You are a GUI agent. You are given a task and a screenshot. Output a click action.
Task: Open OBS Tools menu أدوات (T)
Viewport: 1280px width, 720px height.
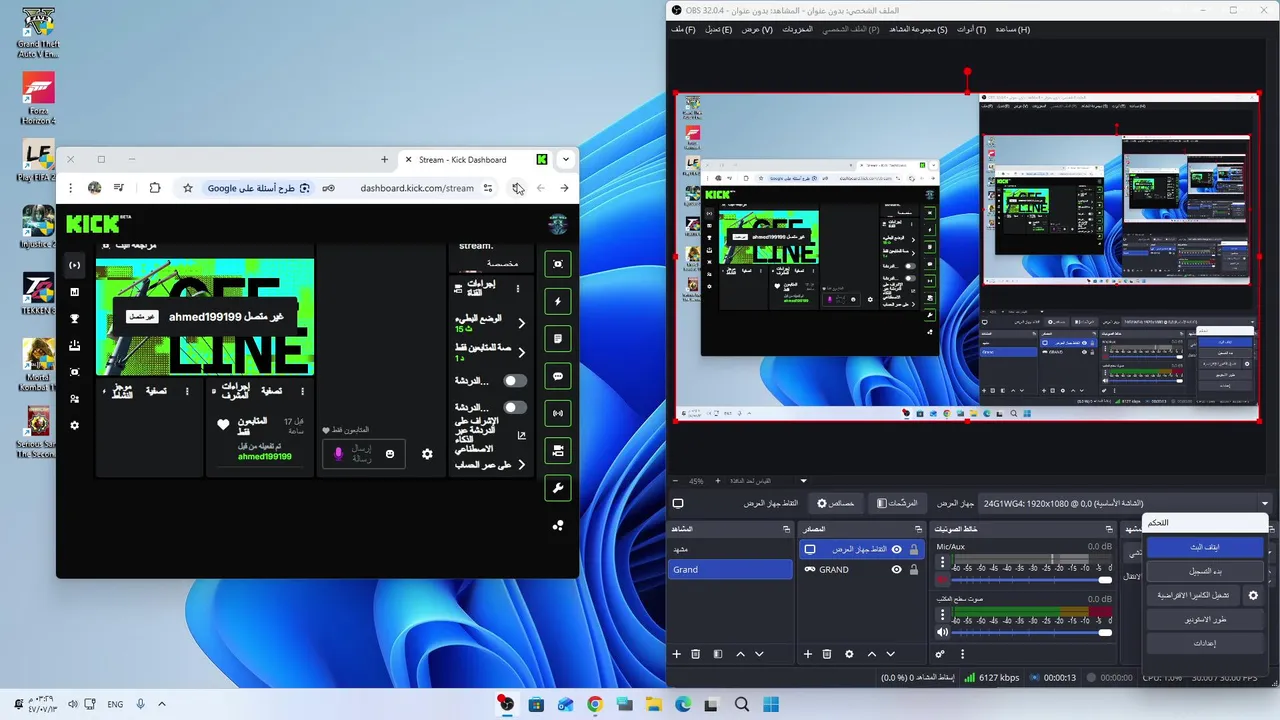[x=971, y=29]
